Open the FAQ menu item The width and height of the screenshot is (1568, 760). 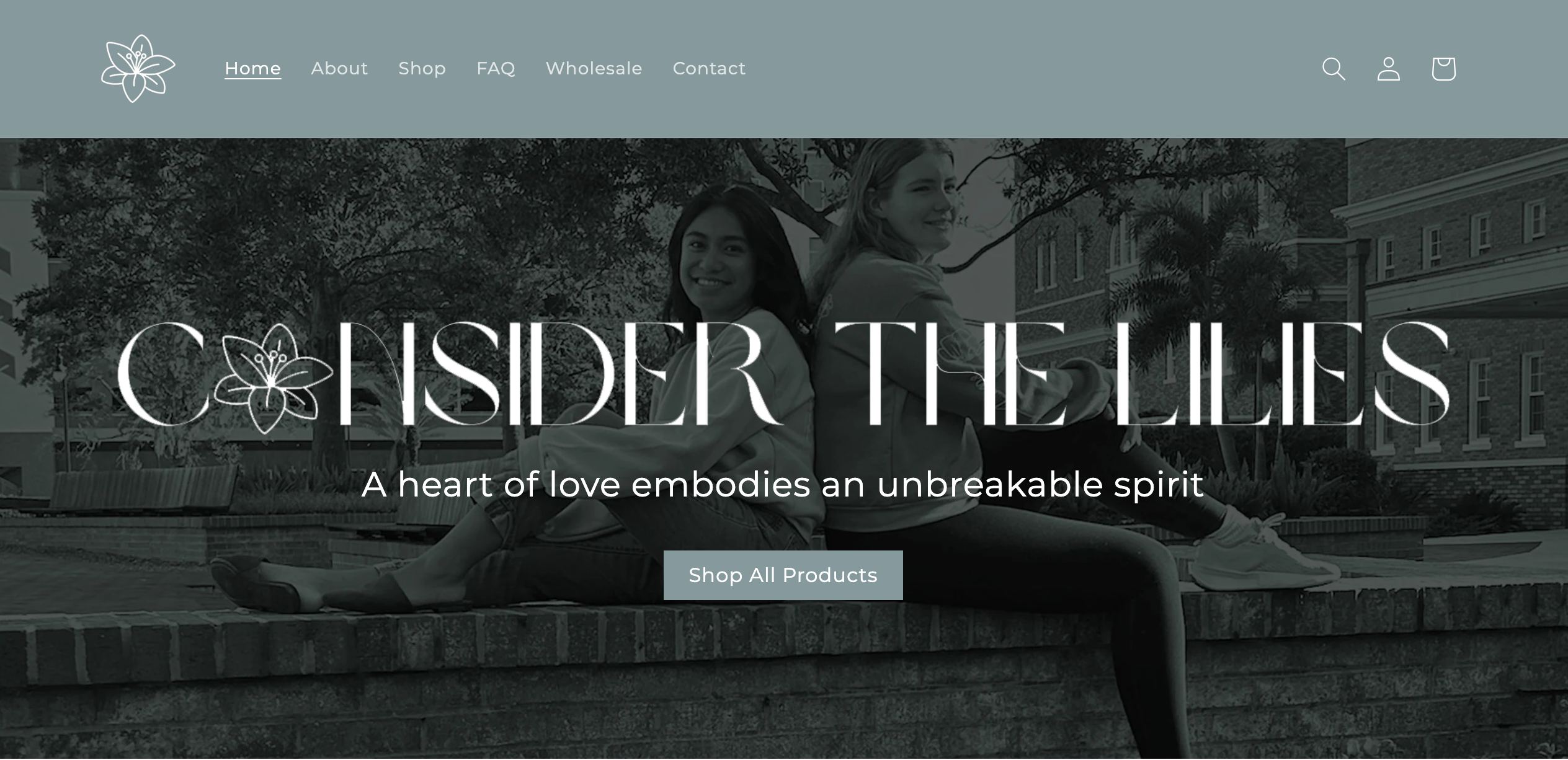[x=496, y=68]
